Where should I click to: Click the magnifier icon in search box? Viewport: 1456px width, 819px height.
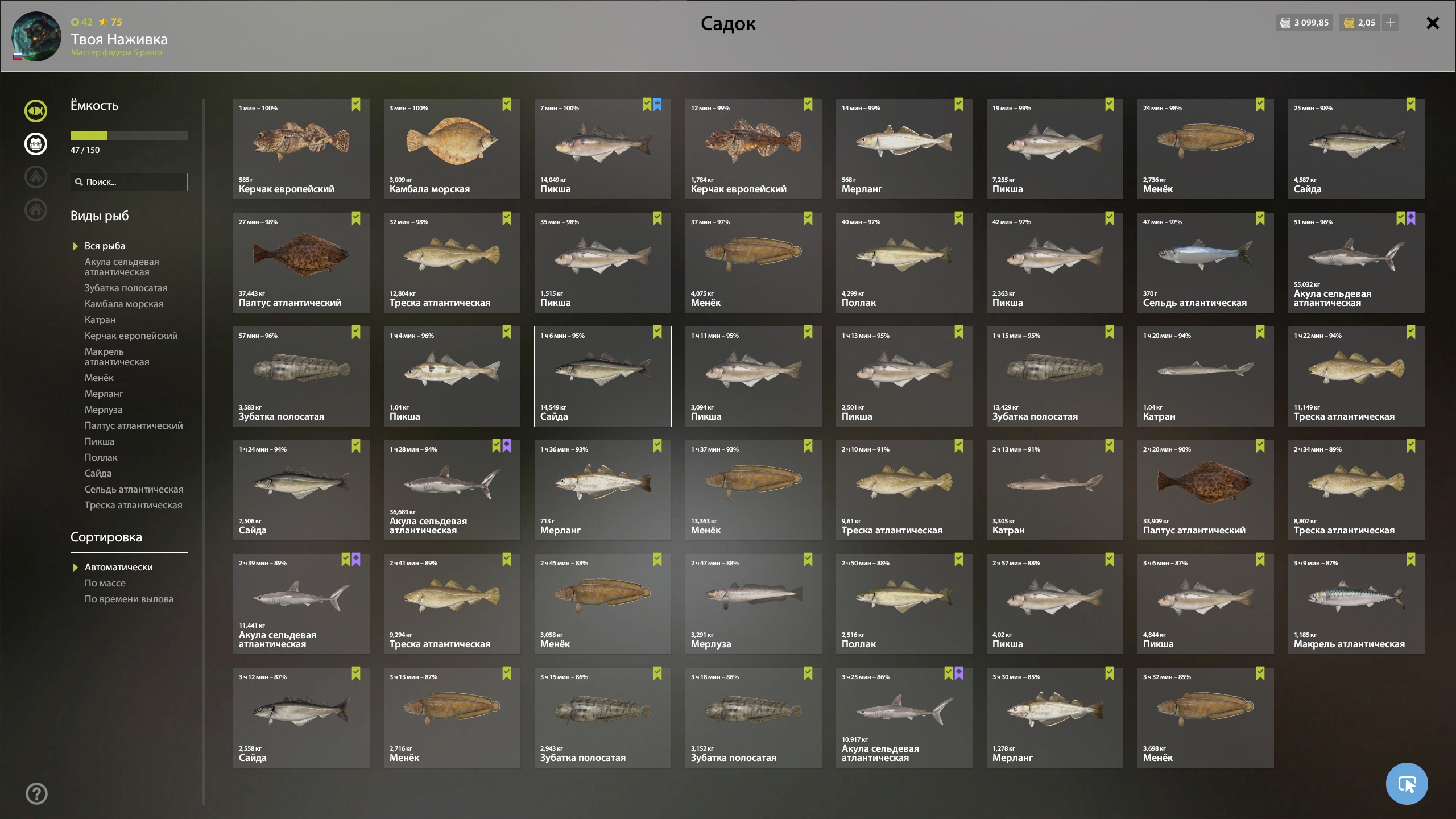point(79,182)
